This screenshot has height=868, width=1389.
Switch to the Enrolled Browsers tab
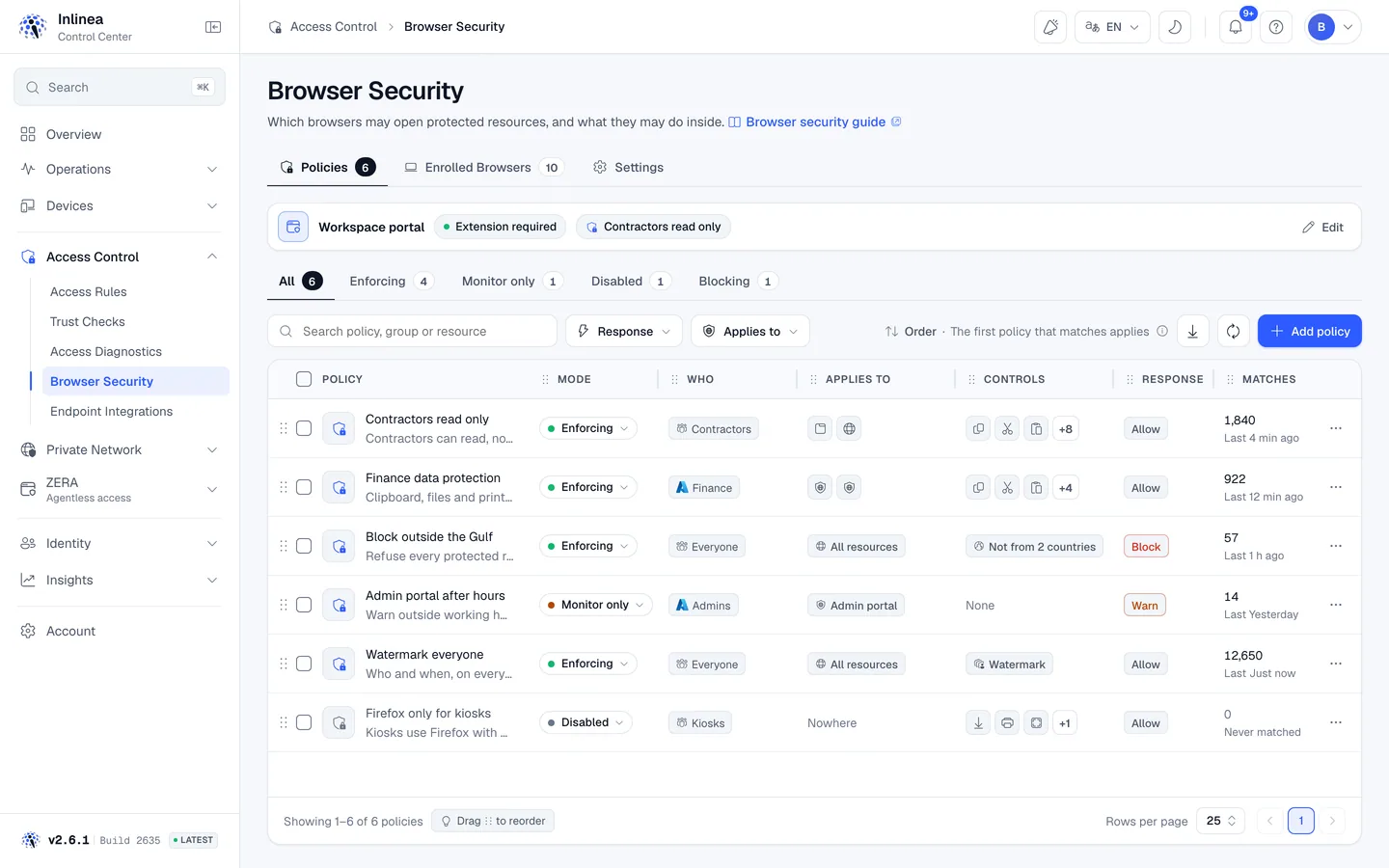pyautogui.click(x=483, y=167)
